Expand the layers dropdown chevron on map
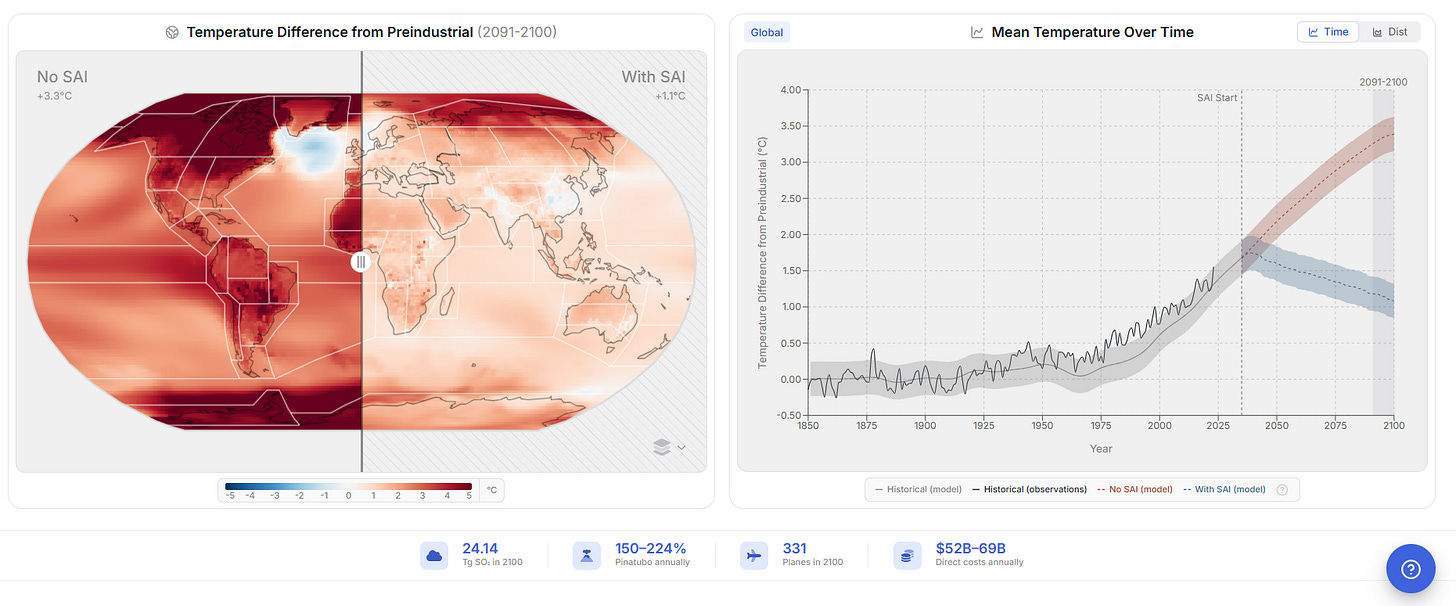Screen dimensions: 1456x606 682,447
